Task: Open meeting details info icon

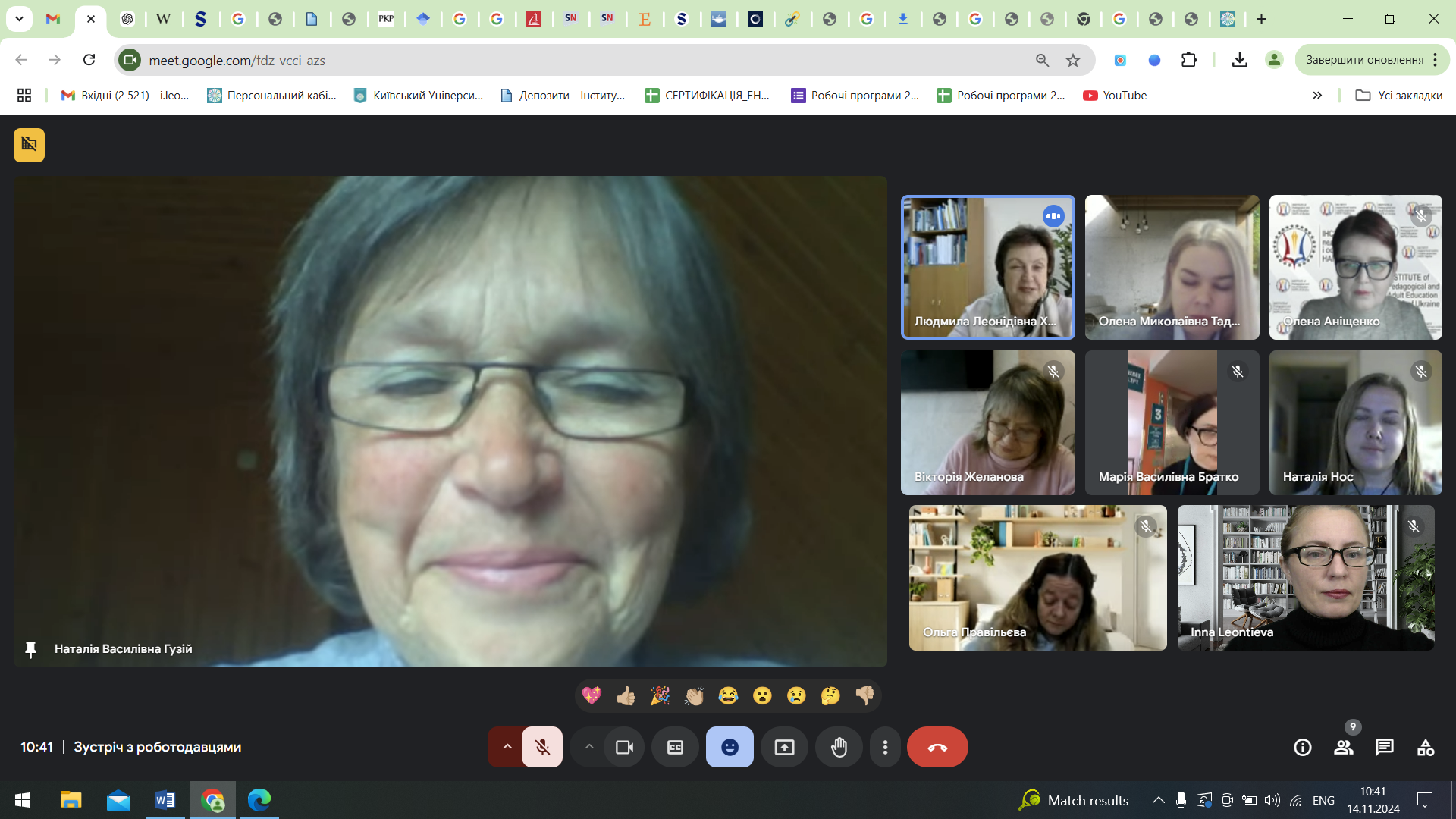Action: (x=1302, y=747)
